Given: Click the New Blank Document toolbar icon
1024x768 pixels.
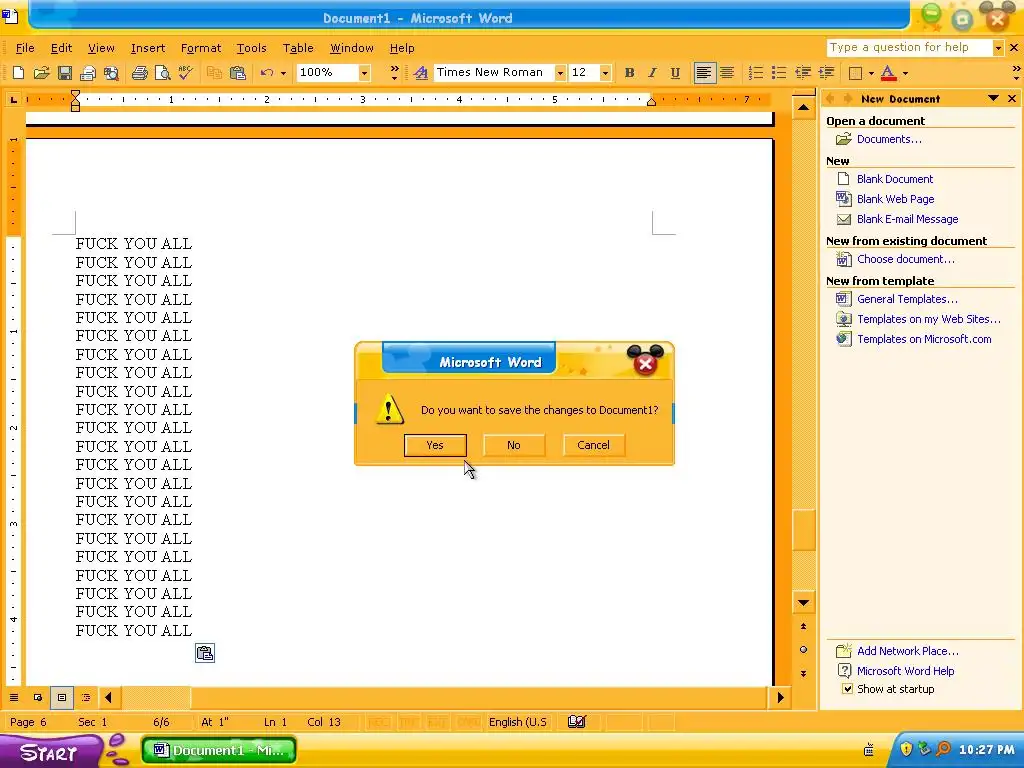Looking at the screenshot, I should tap(18, 72).
